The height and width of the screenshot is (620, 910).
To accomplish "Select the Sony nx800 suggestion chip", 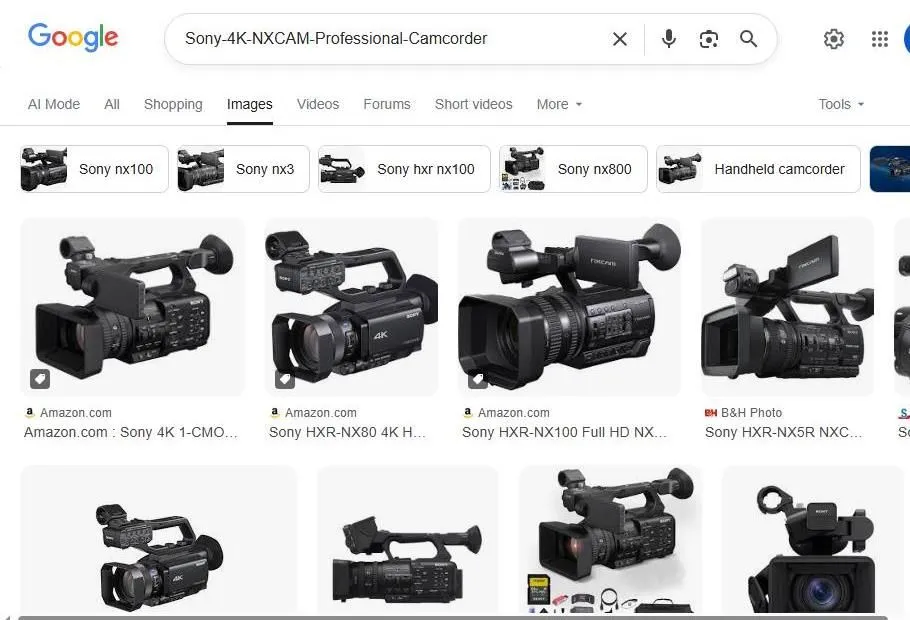I will tap(573, 169).
